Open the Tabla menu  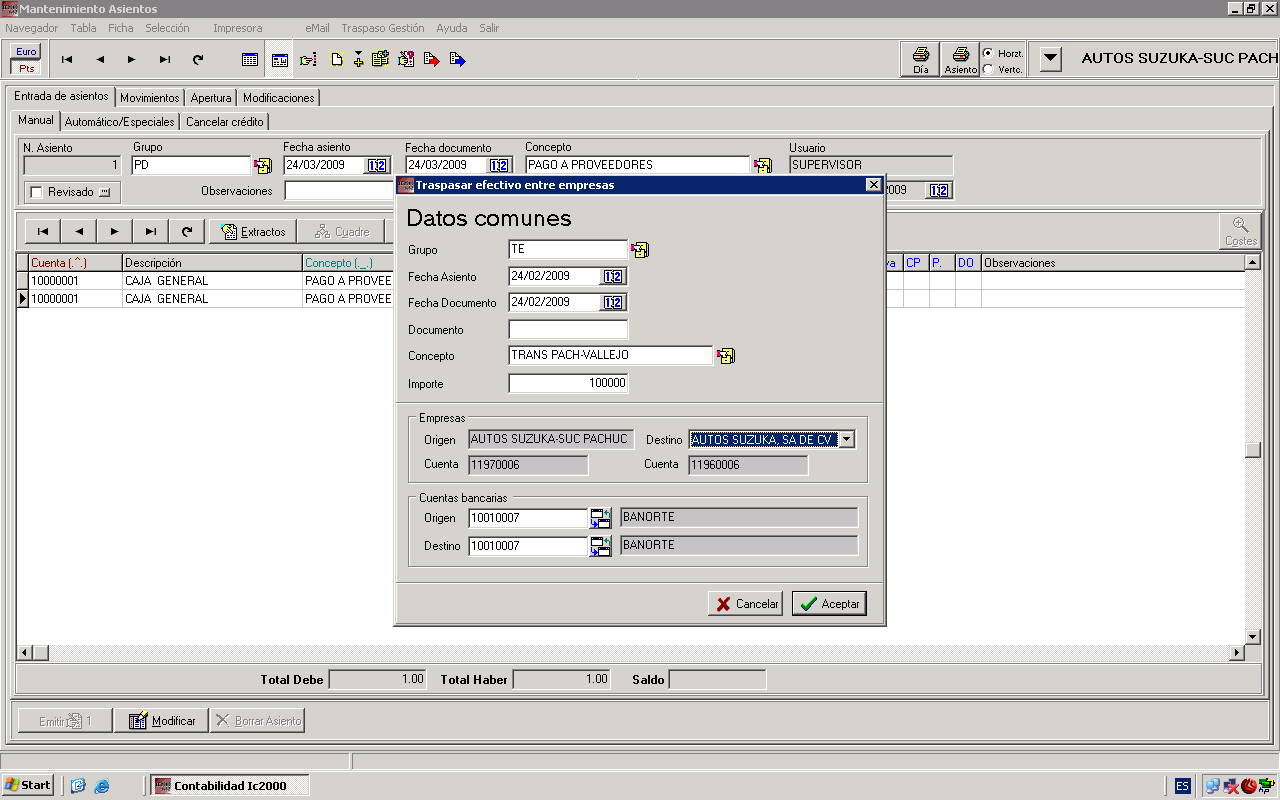[x=83, y=28]
